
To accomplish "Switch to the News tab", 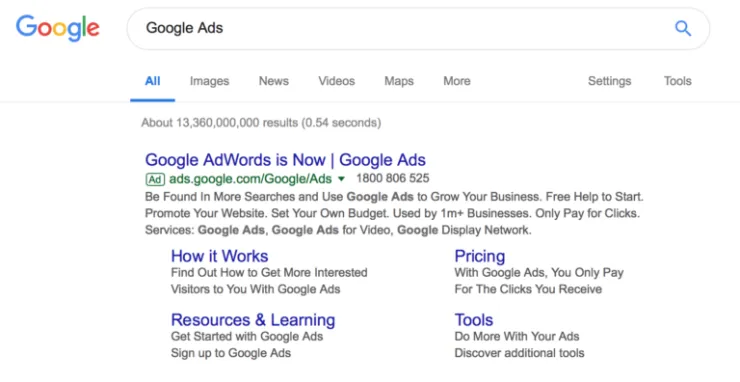I will (x=274, y=81).
